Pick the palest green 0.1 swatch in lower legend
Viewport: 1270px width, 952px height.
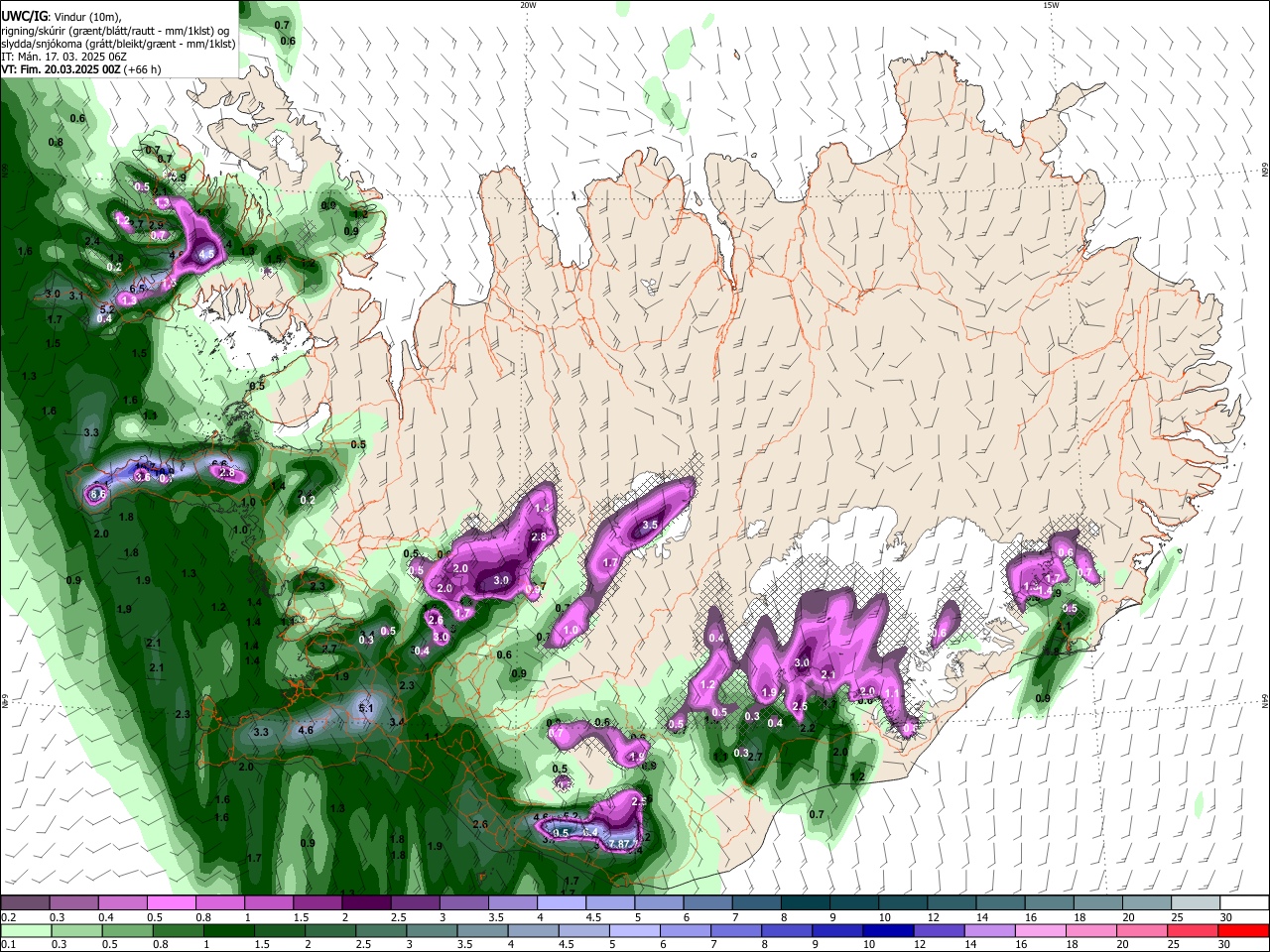[24, 930]
